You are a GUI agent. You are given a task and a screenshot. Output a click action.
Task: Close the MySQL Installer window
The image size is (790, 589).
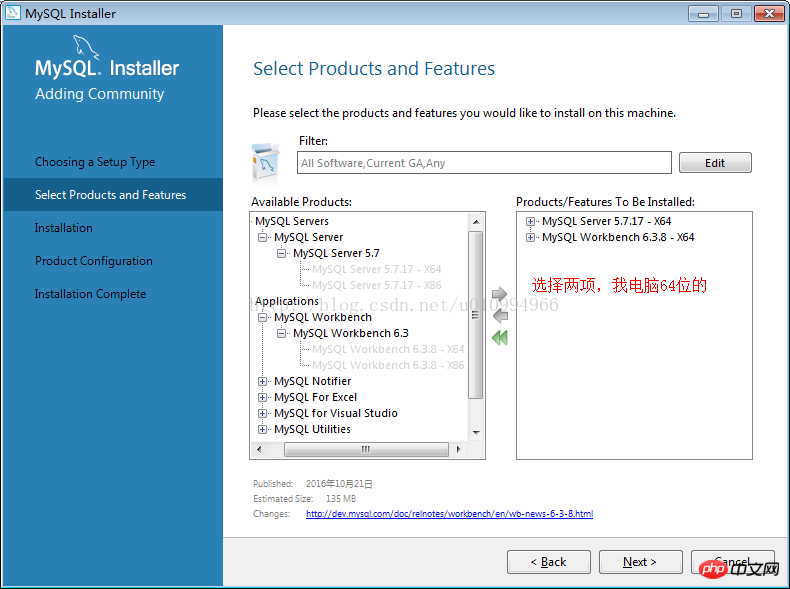pyautogui.click(x=769, y=14)
